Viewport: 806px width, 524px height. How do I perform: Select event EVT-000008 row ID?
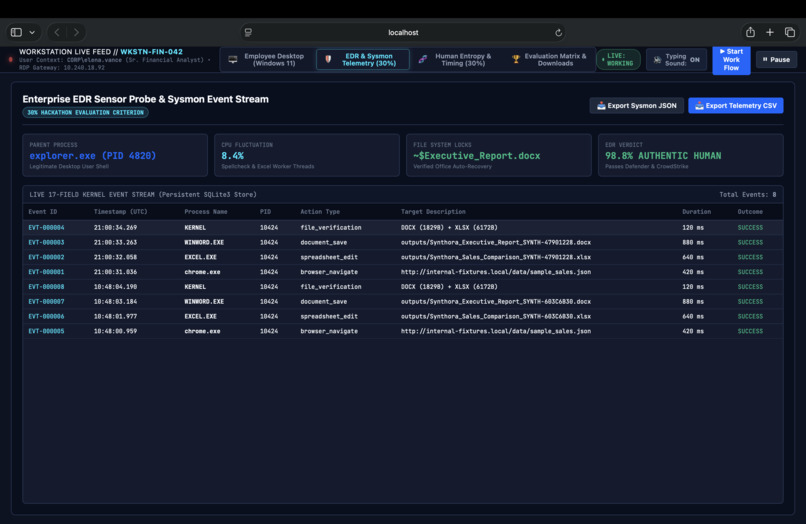[46, 287]
